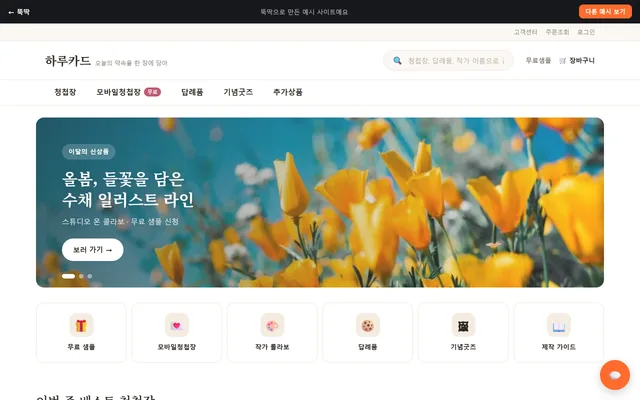Open the 제작 가이드 card label
The image size is (640, 400).
(x=559, y=347)
